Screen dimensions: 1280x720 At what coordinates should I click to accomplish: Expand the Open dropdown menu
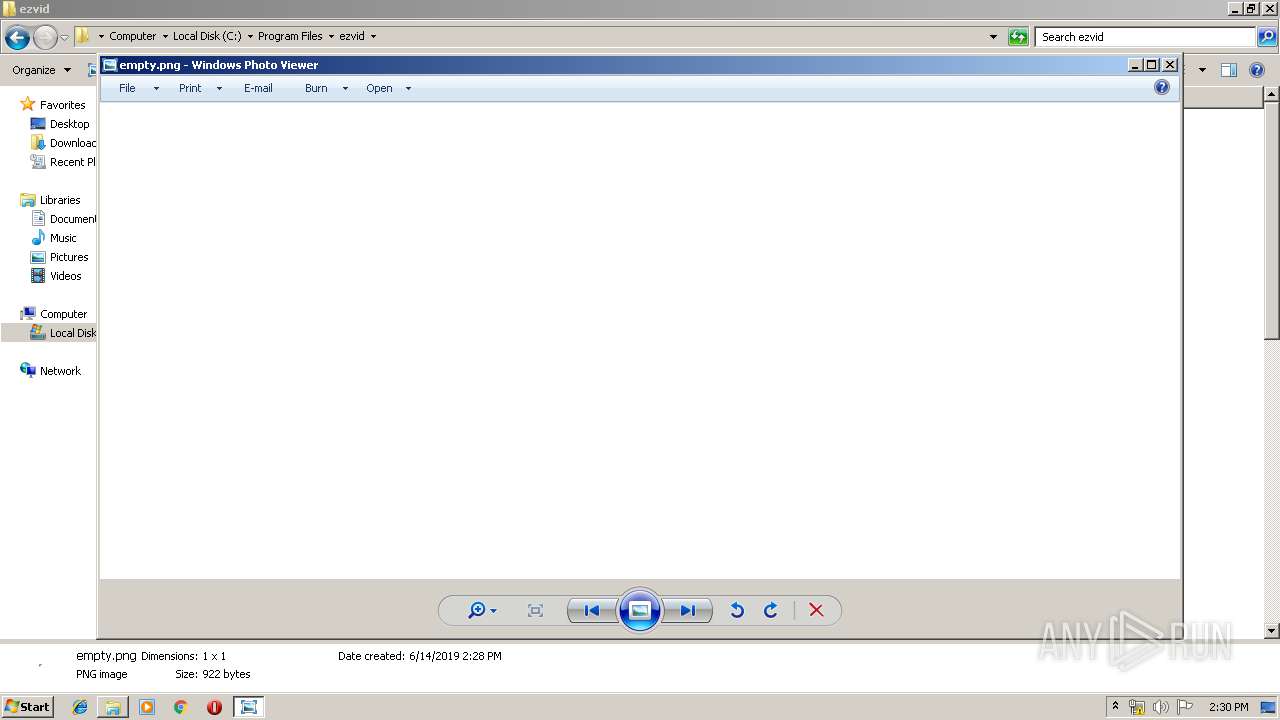408,88
